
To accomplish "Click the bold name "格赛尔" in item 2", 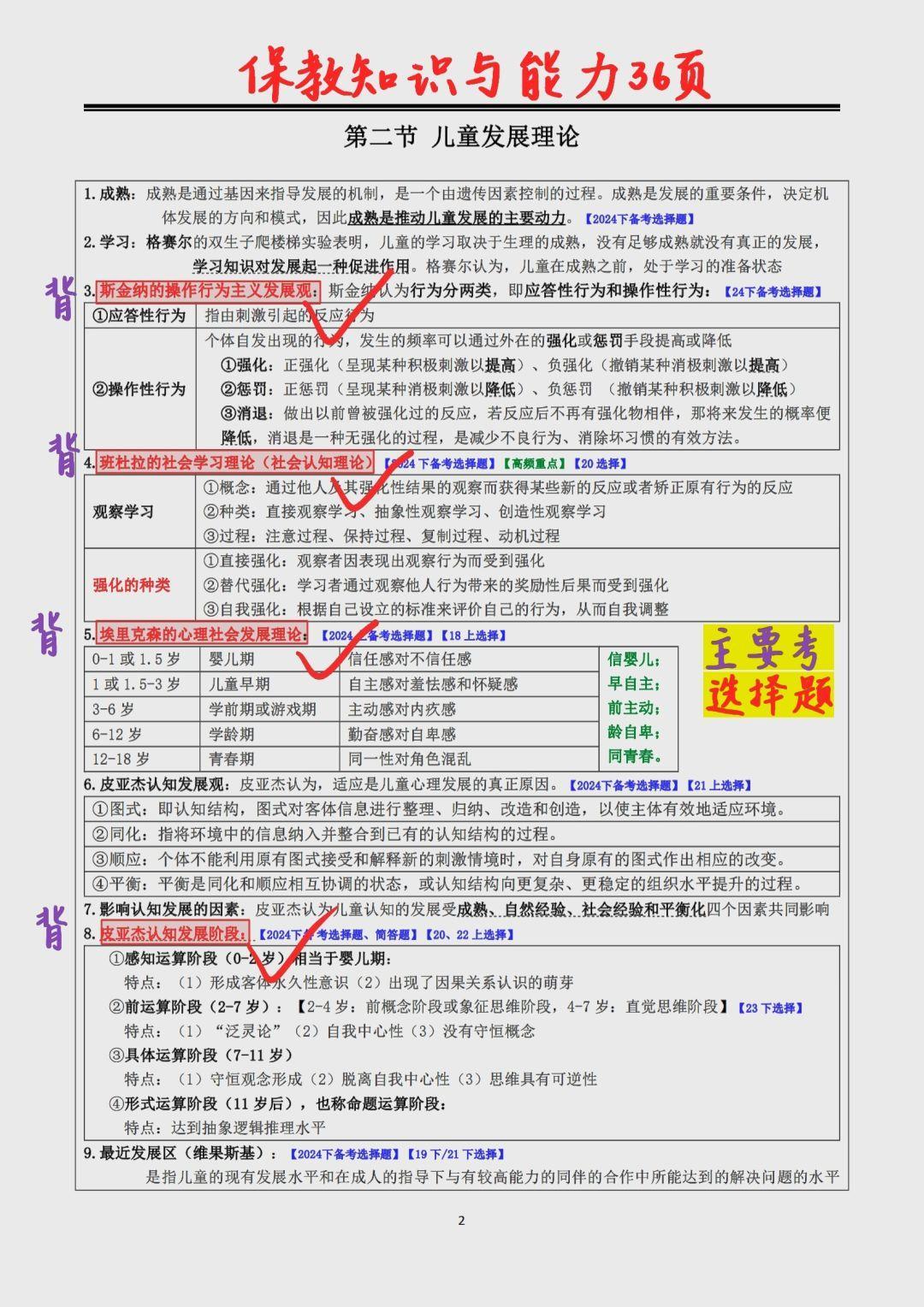I will [169, 242].
